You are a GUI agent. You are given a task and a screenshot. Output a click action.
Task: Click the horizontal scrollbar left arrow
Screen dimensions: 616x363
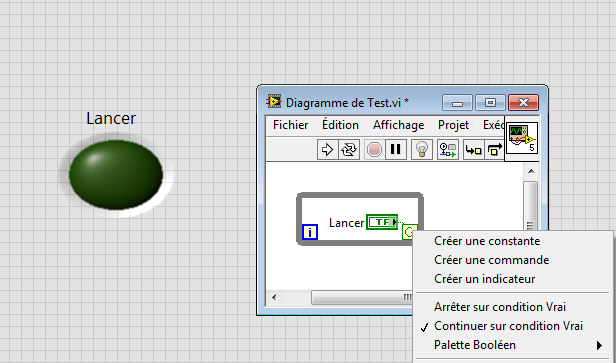tap(274, 297)
